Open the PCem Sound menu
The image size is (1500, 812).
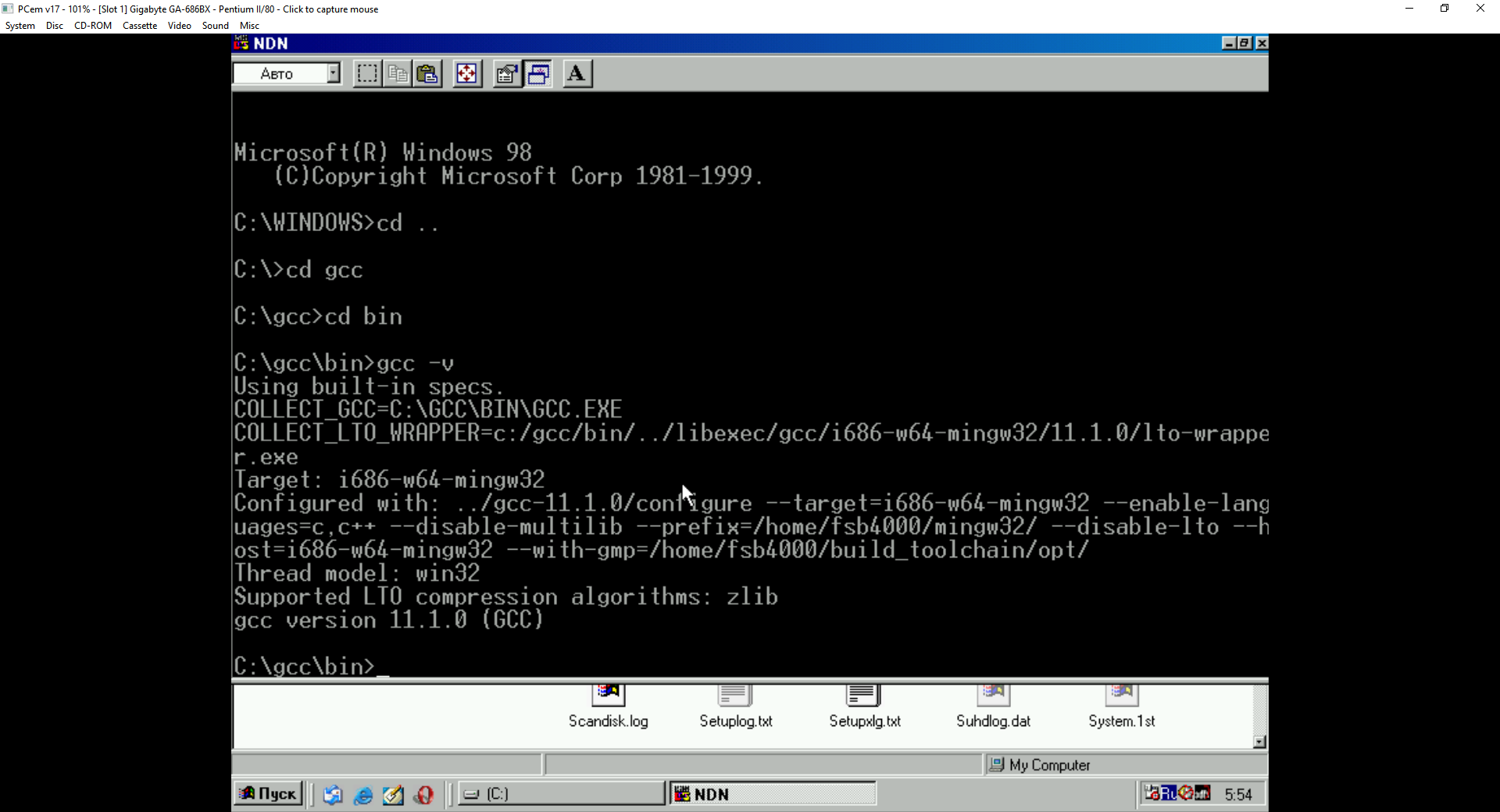216,26
